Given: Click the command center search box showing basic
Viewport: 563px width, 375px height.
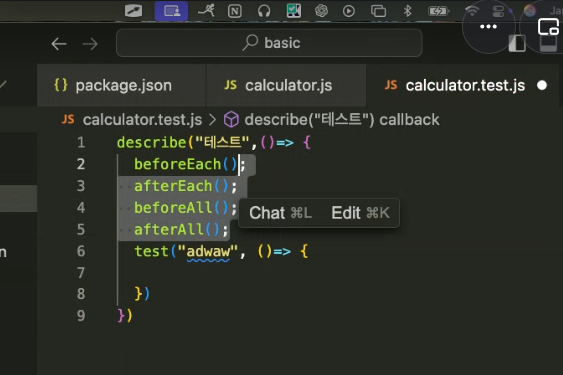Looking at the screenshot, I should (269, 43).
